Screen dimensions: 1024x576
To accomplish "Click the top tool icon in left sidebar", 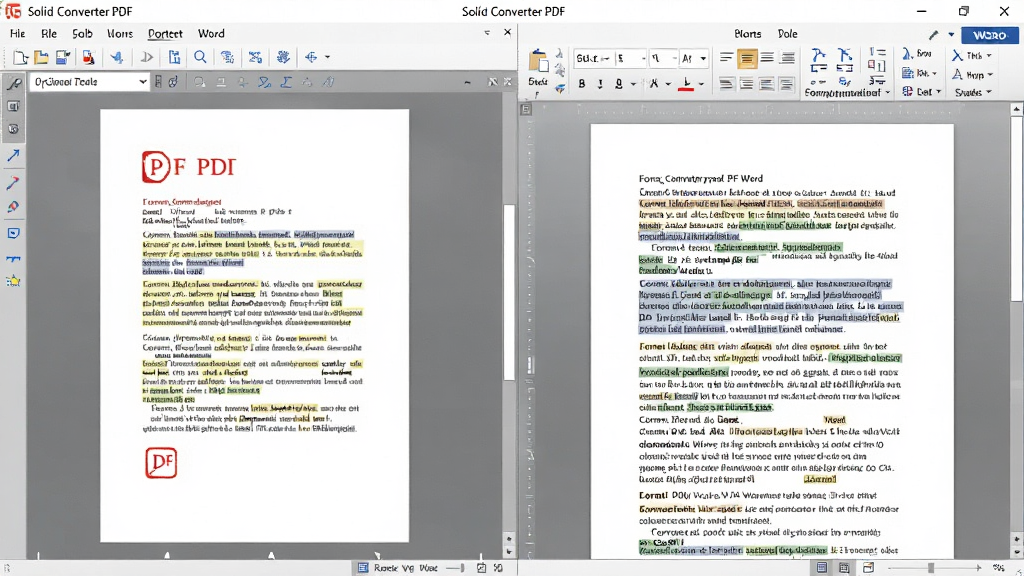I will pyautogui.click(x=13, y=83).
